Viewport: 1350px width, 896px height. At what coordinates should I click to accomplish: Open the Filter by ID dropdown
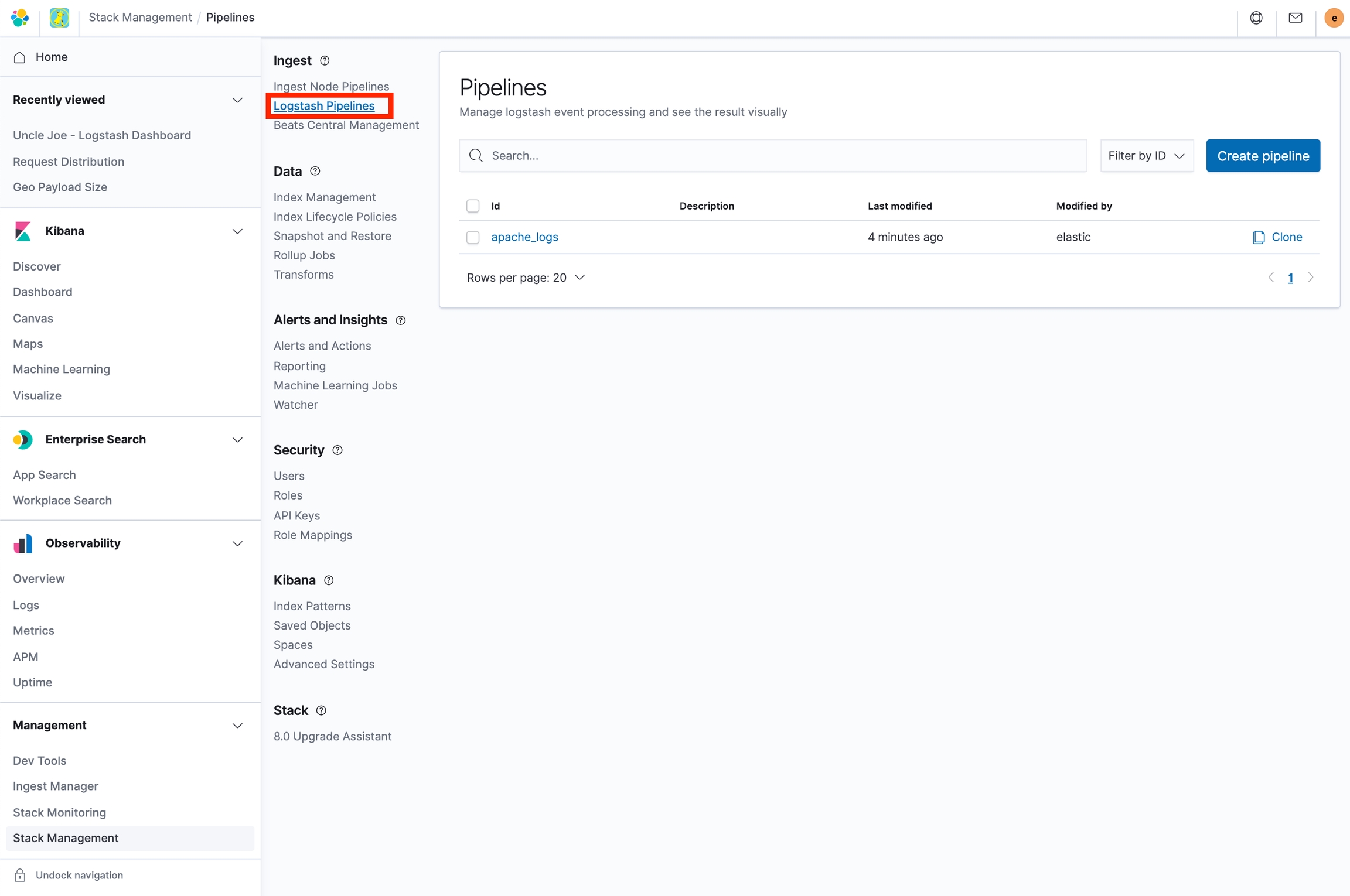click(1146, 156)
